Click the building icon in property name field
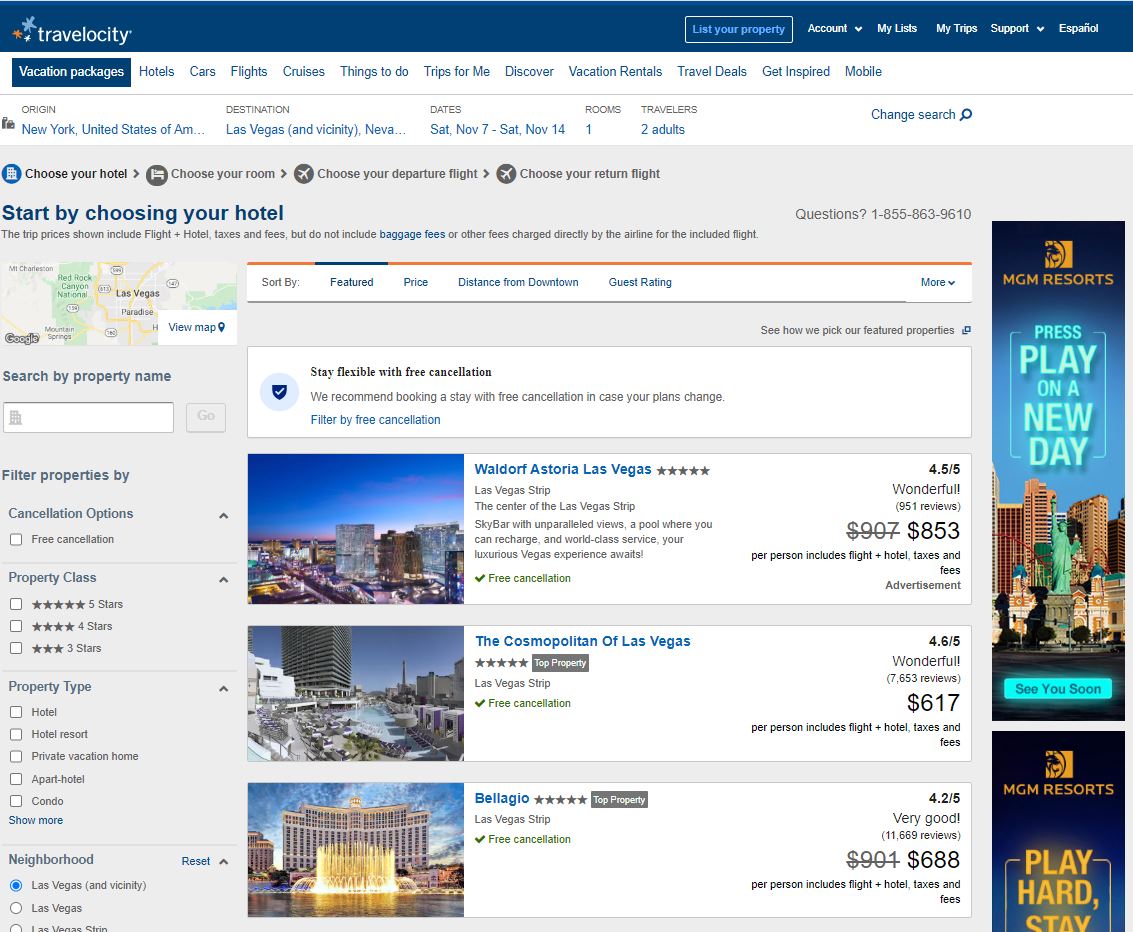Screen dimensions: 1133x932 (x=15, y=418)
